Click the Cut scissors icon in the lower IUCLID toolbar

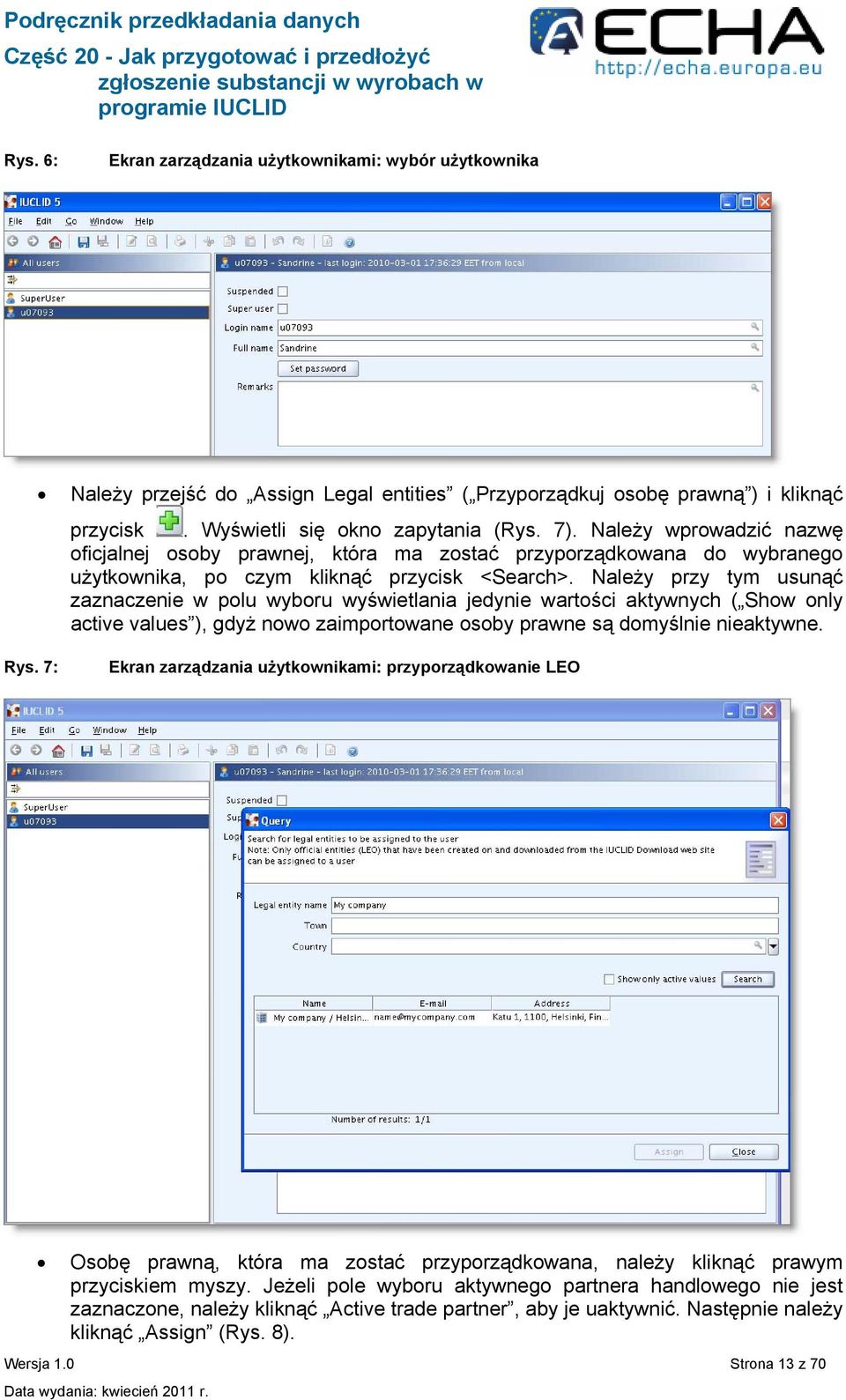(211, 751)
